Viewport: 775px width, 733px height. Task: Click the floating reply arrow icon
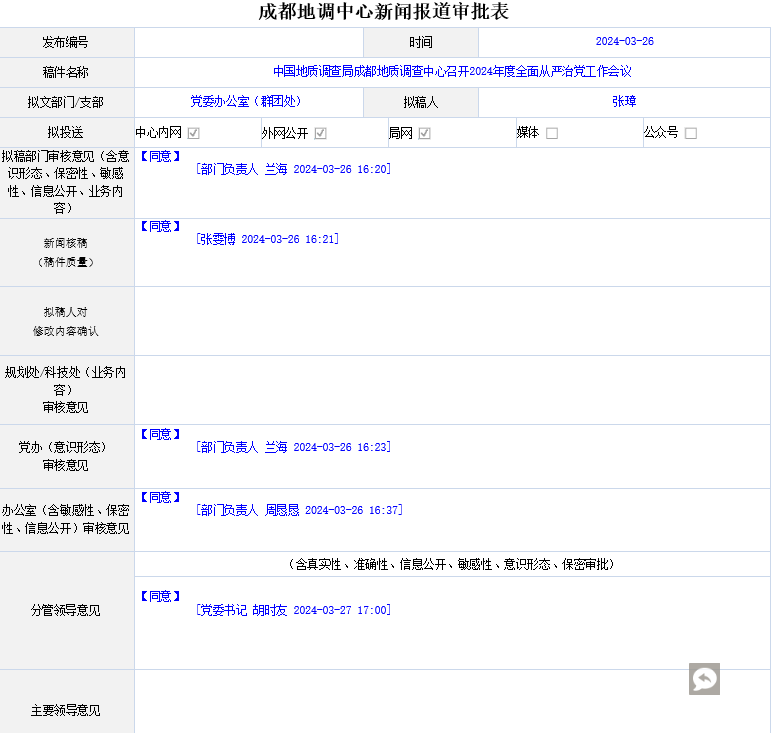point(704,679)
